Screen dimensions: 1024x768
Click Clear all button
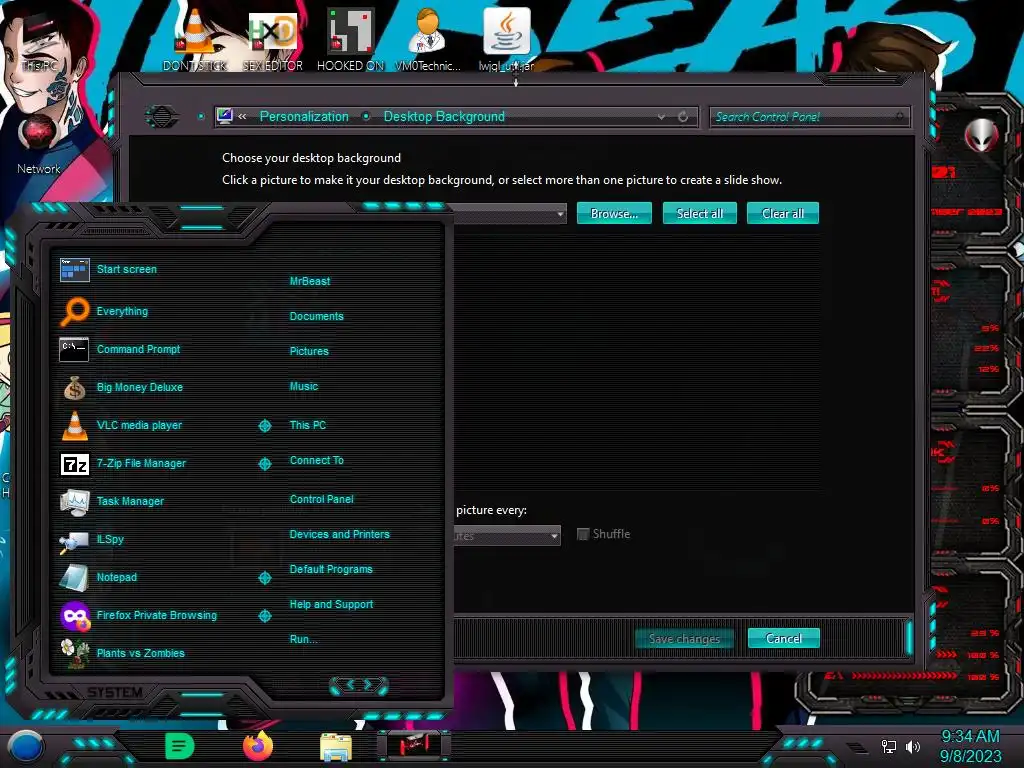pos(782,214)
